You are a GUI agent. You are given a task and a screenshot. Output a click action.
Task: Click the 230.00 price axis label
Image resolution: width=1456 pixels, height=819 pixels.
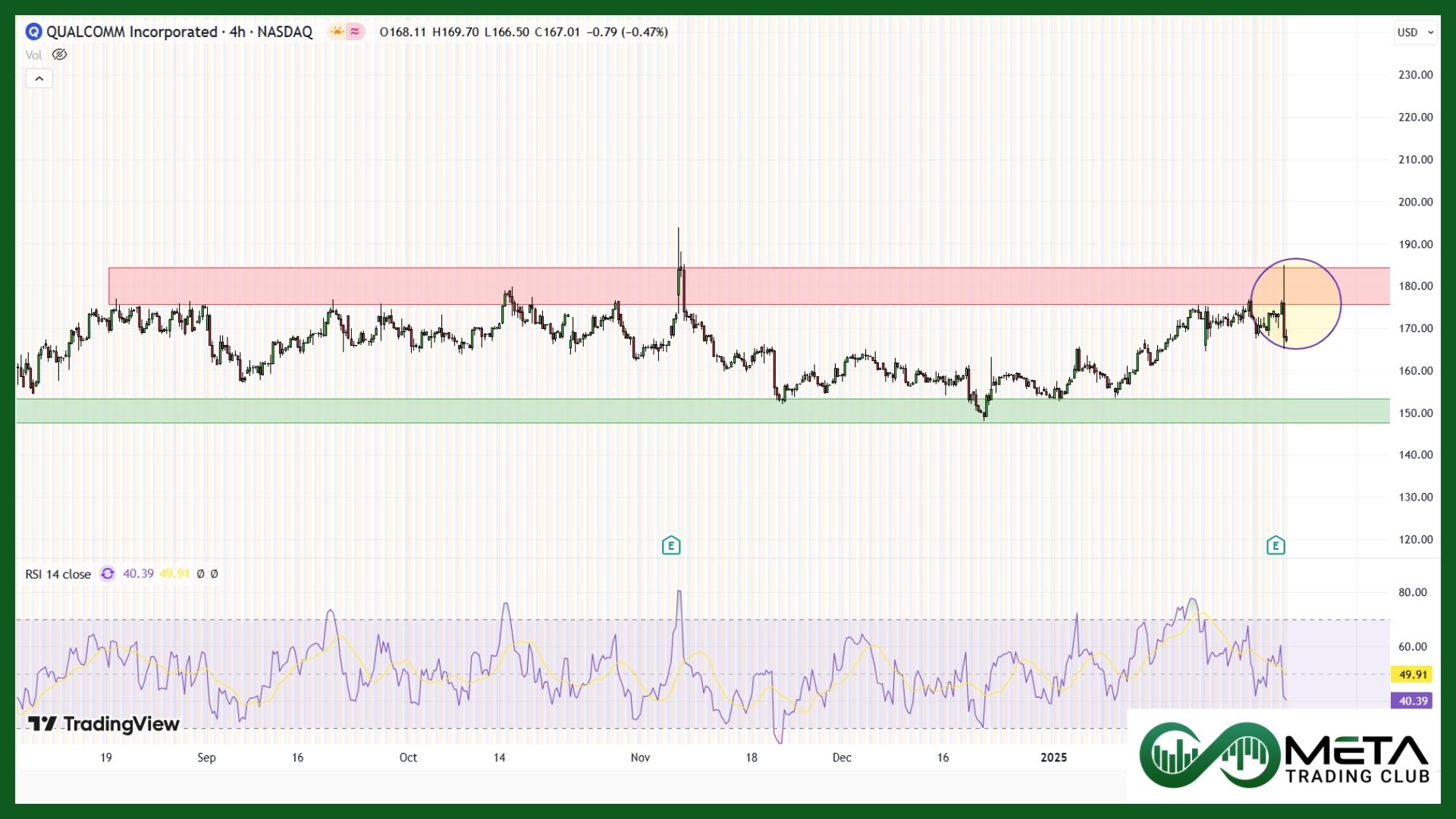coord(1416,74)
